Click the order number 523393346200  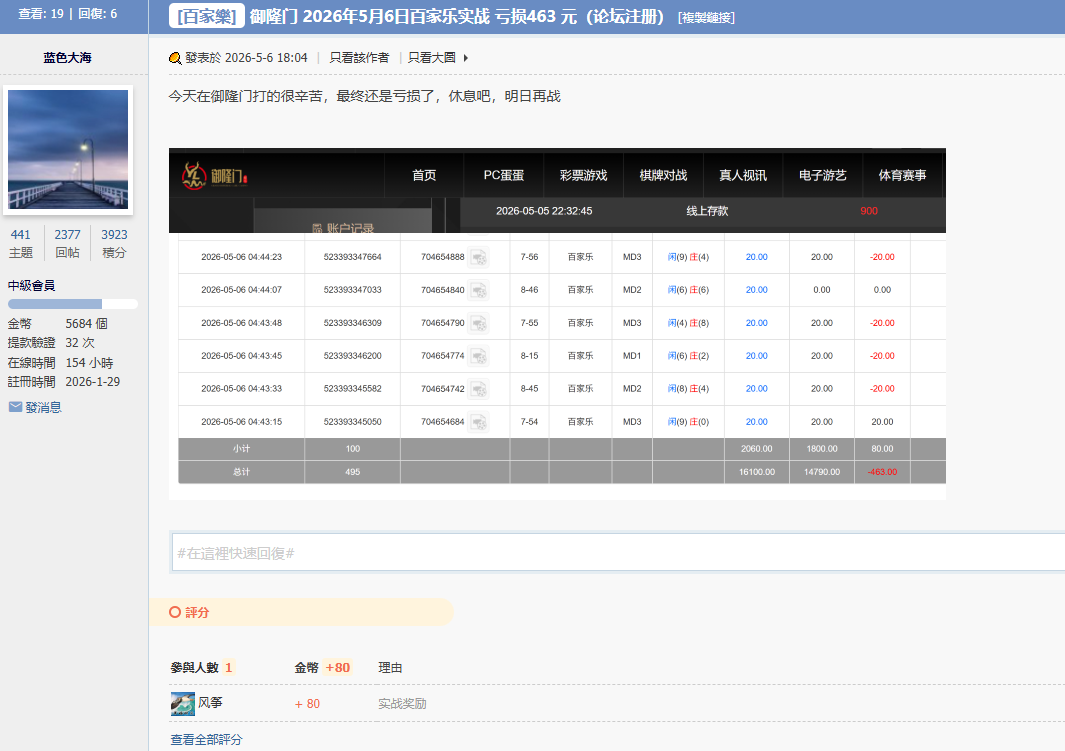353,356
